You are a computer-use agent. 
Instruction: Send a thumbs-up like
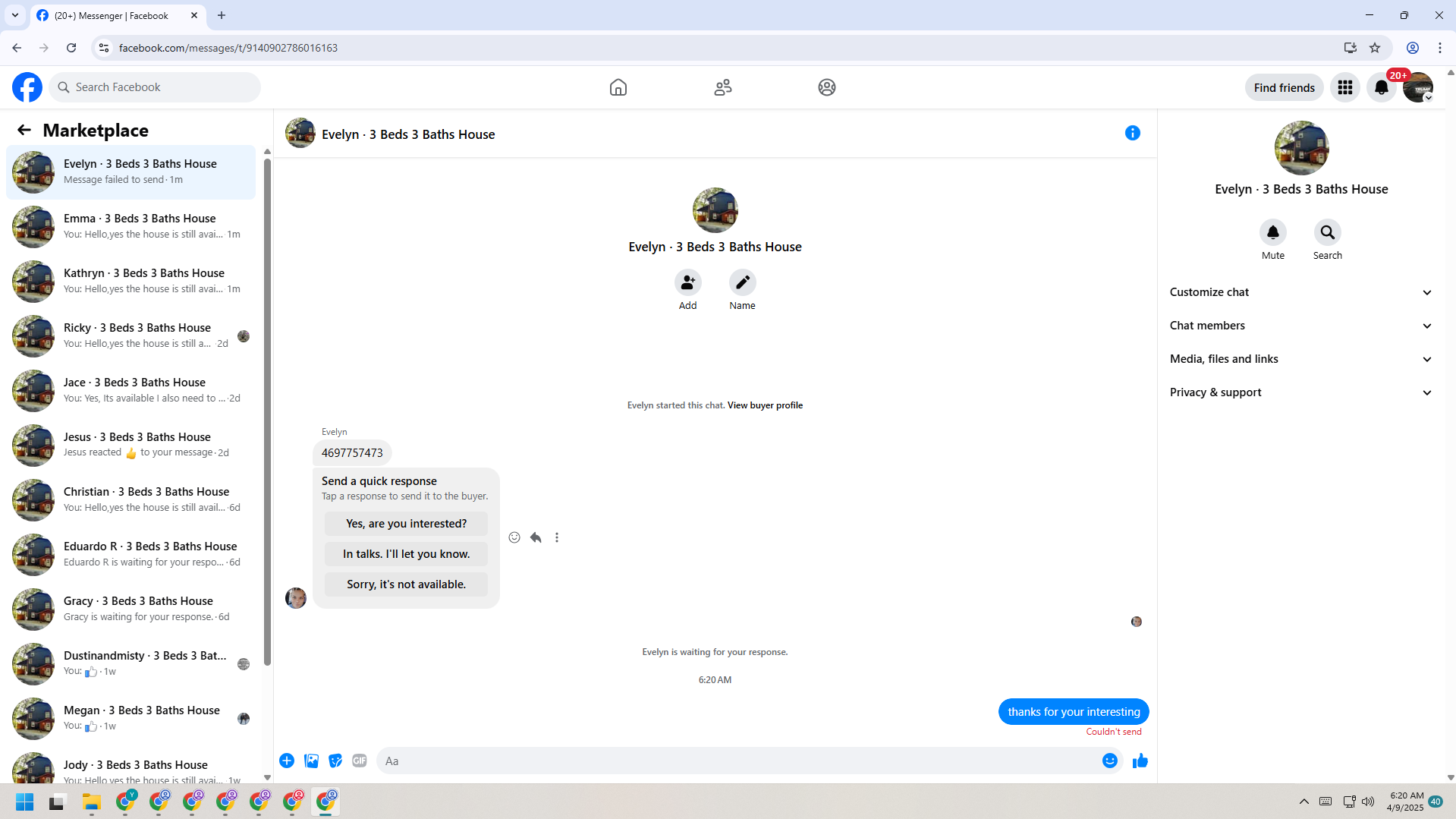pyautogui.click(x=1140, y=761)
